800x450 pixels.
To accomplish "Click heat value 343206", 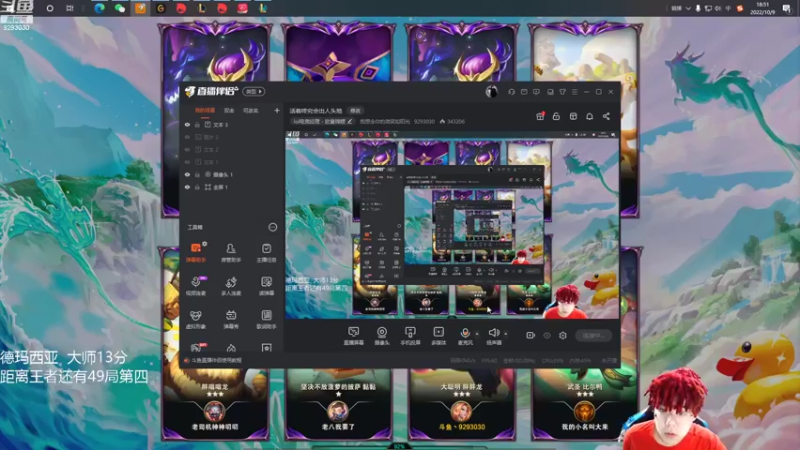I will tap(456, 121).
